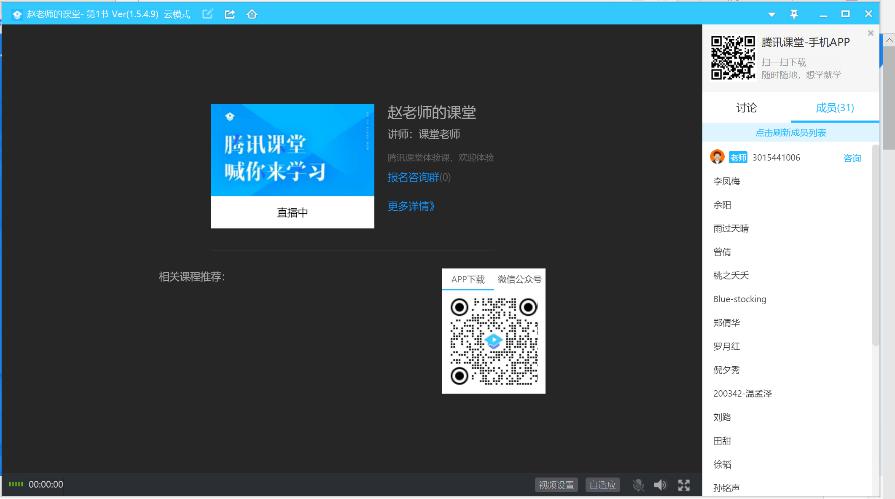Click the edit icon in the title bar
The height and width of the screenshot is (499, 895).
click(207, 14)
